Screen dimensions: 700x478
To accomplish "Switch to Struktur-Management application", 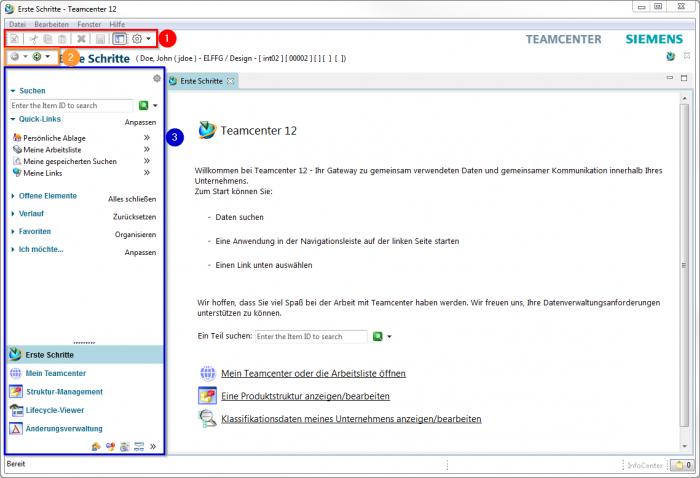I will click(x=63, y=392).
